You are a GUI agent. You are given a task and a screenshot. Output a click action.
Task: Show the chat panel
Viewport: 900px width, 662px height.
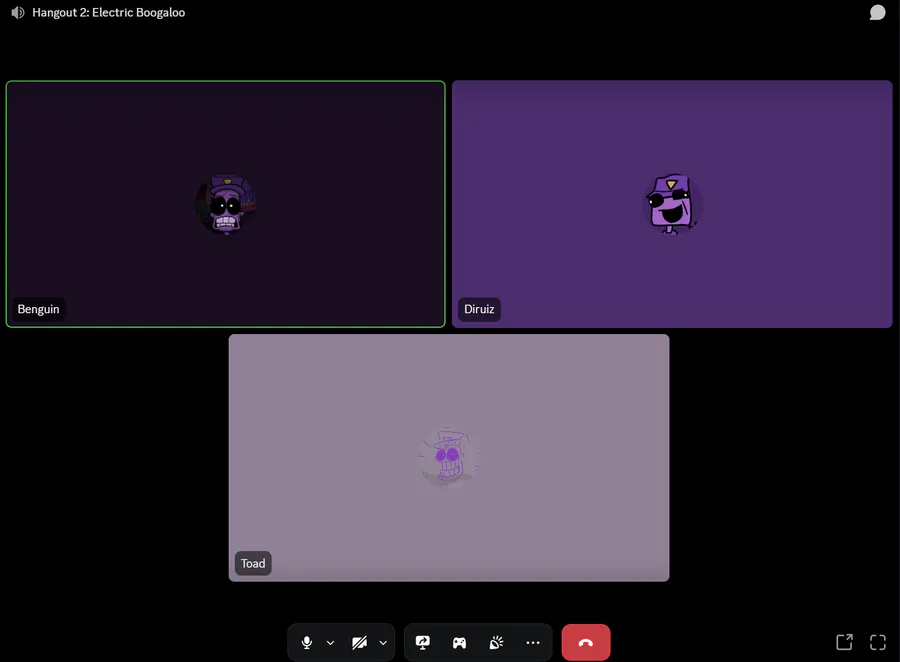878,12
